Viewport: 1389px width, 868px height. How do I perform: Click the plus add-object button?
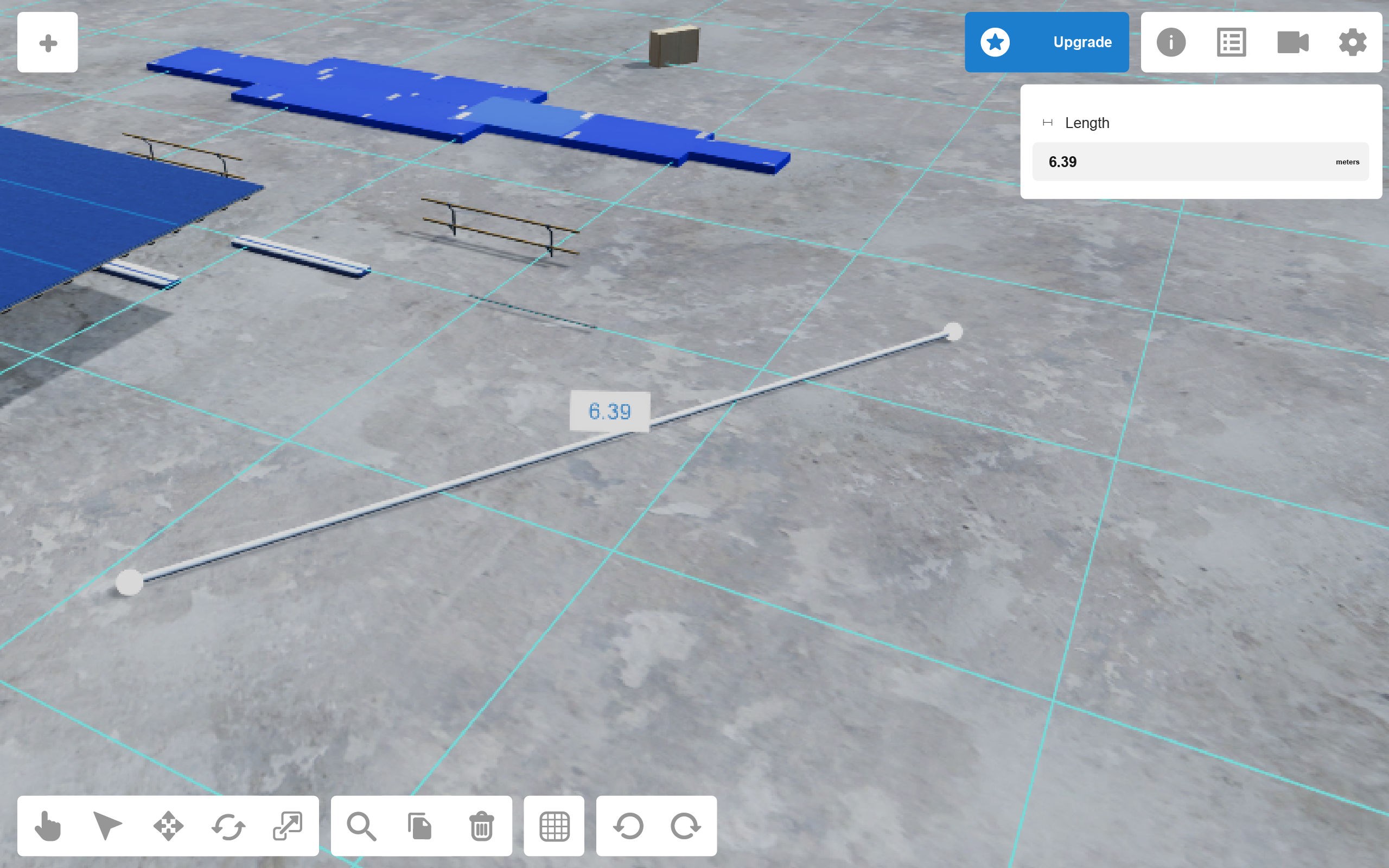point(48,42)
